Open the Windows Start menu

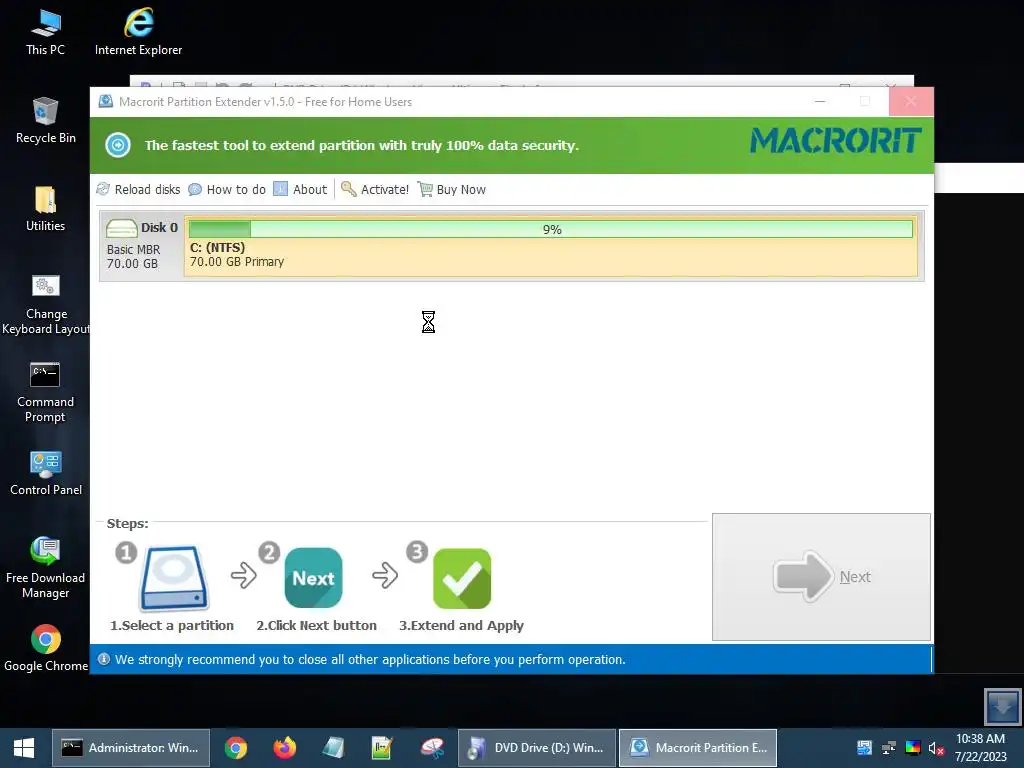(x=24, y=748)
